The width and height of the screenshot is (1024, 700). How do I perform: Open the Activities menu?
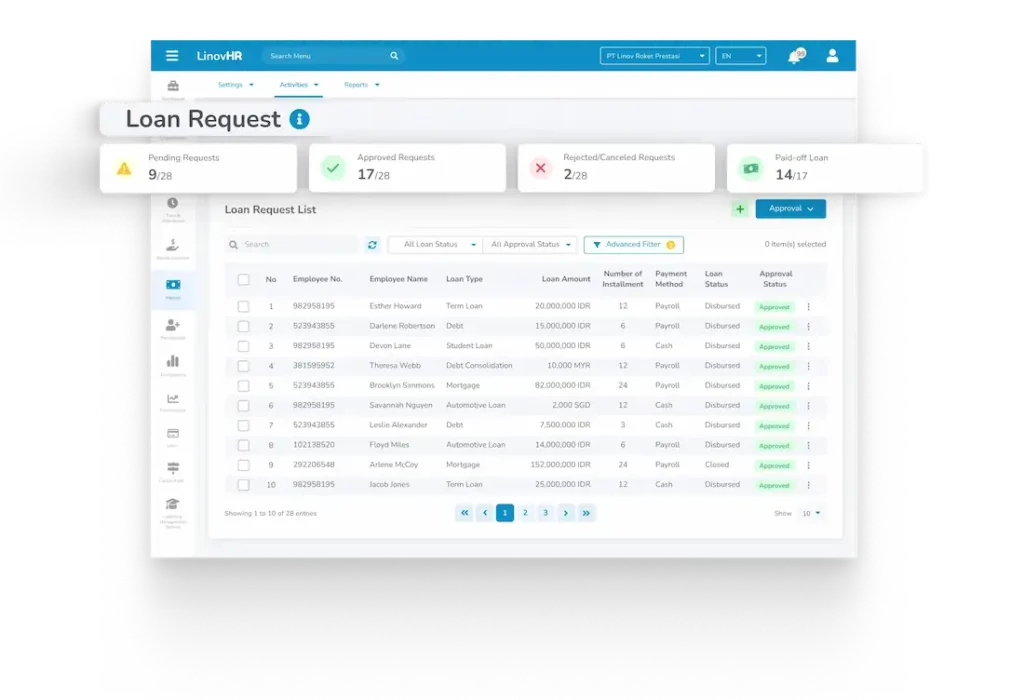[x=299, y=85]
